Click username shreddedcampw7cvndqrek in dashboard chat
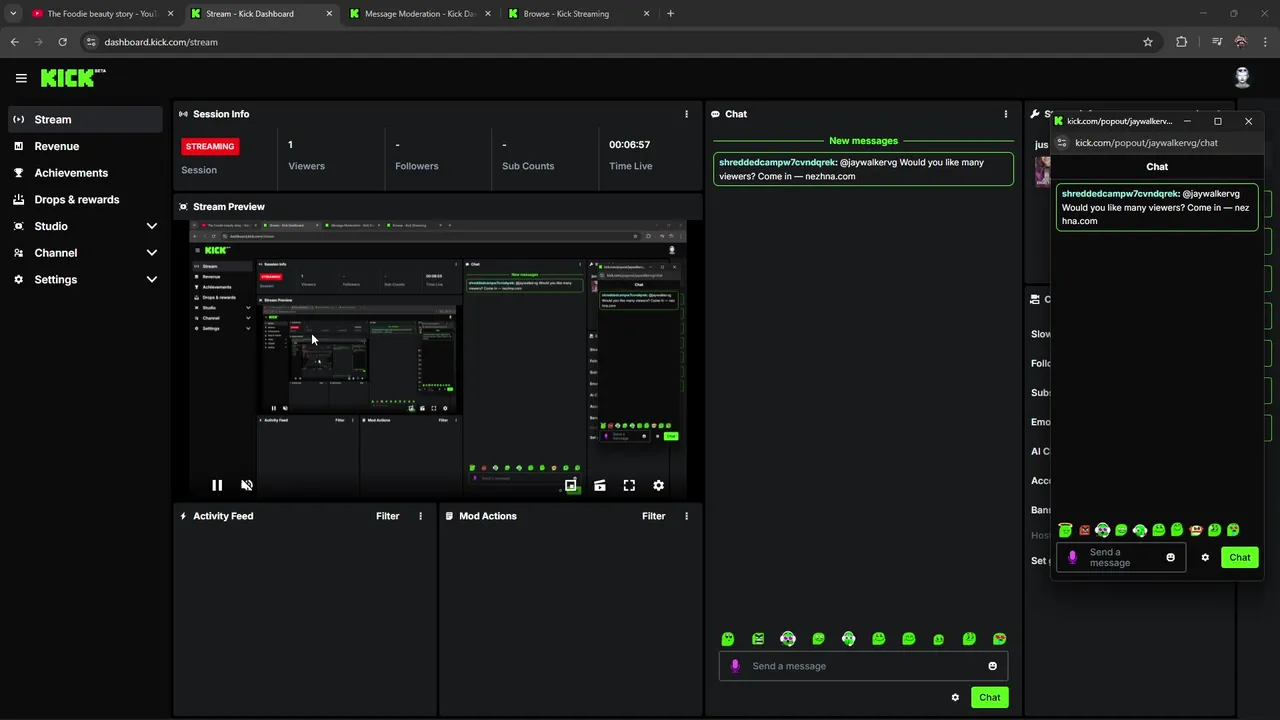1280x720 pixels. click(x=777, y=162)
